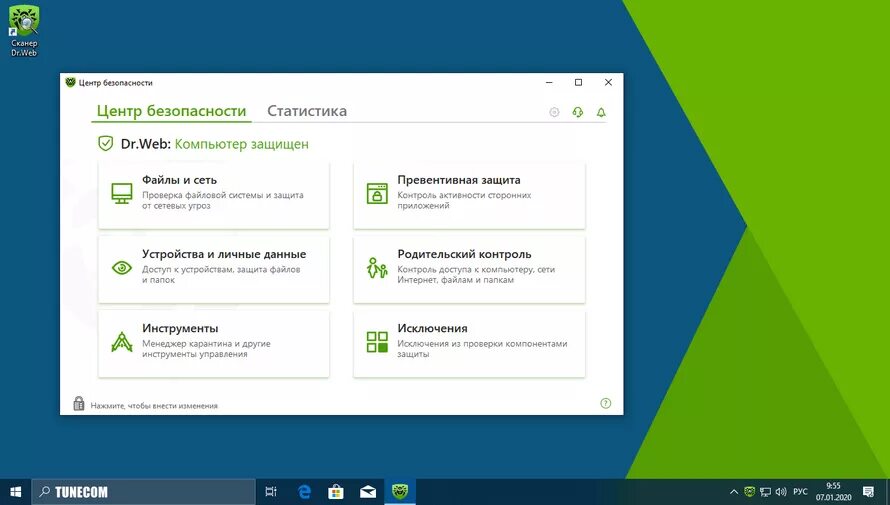Open Task View on the taskbar
The image size is (890, 505).
(271, 491)
